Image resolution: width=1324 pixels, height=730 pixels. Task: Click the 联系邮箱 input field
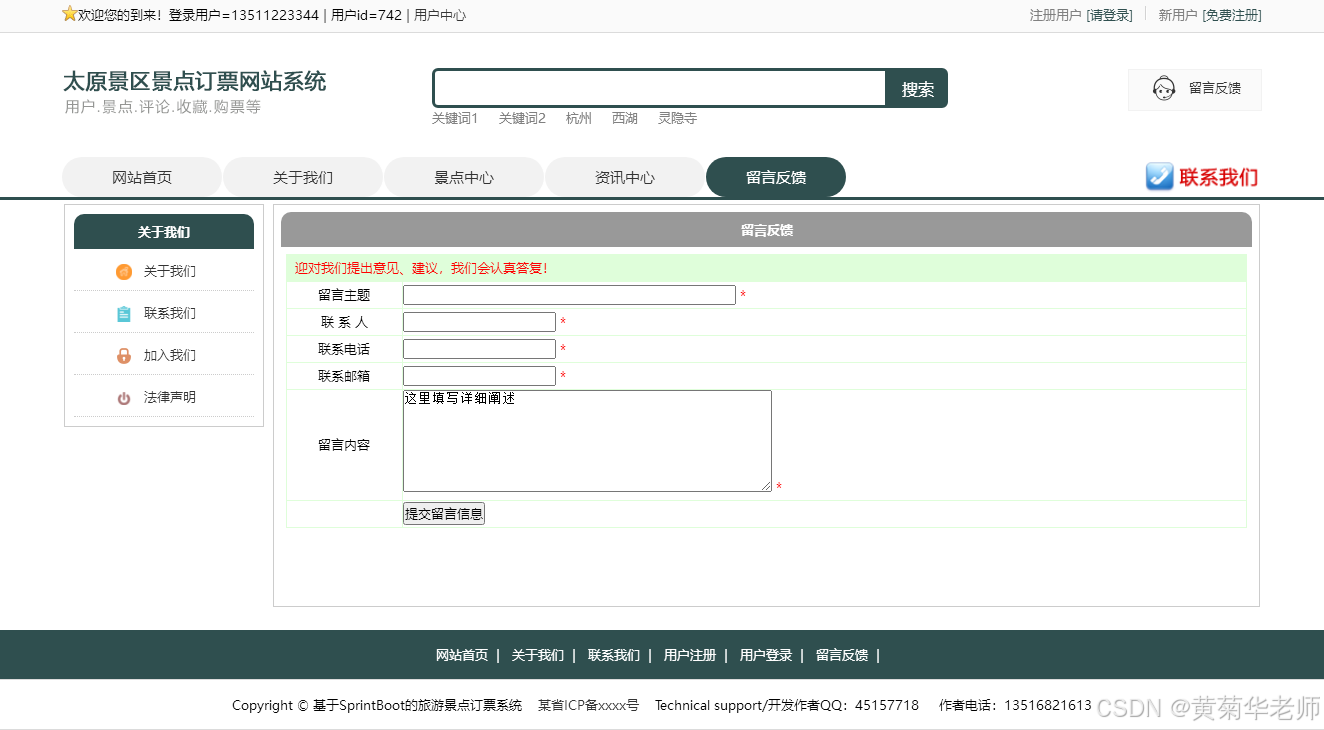479,376
